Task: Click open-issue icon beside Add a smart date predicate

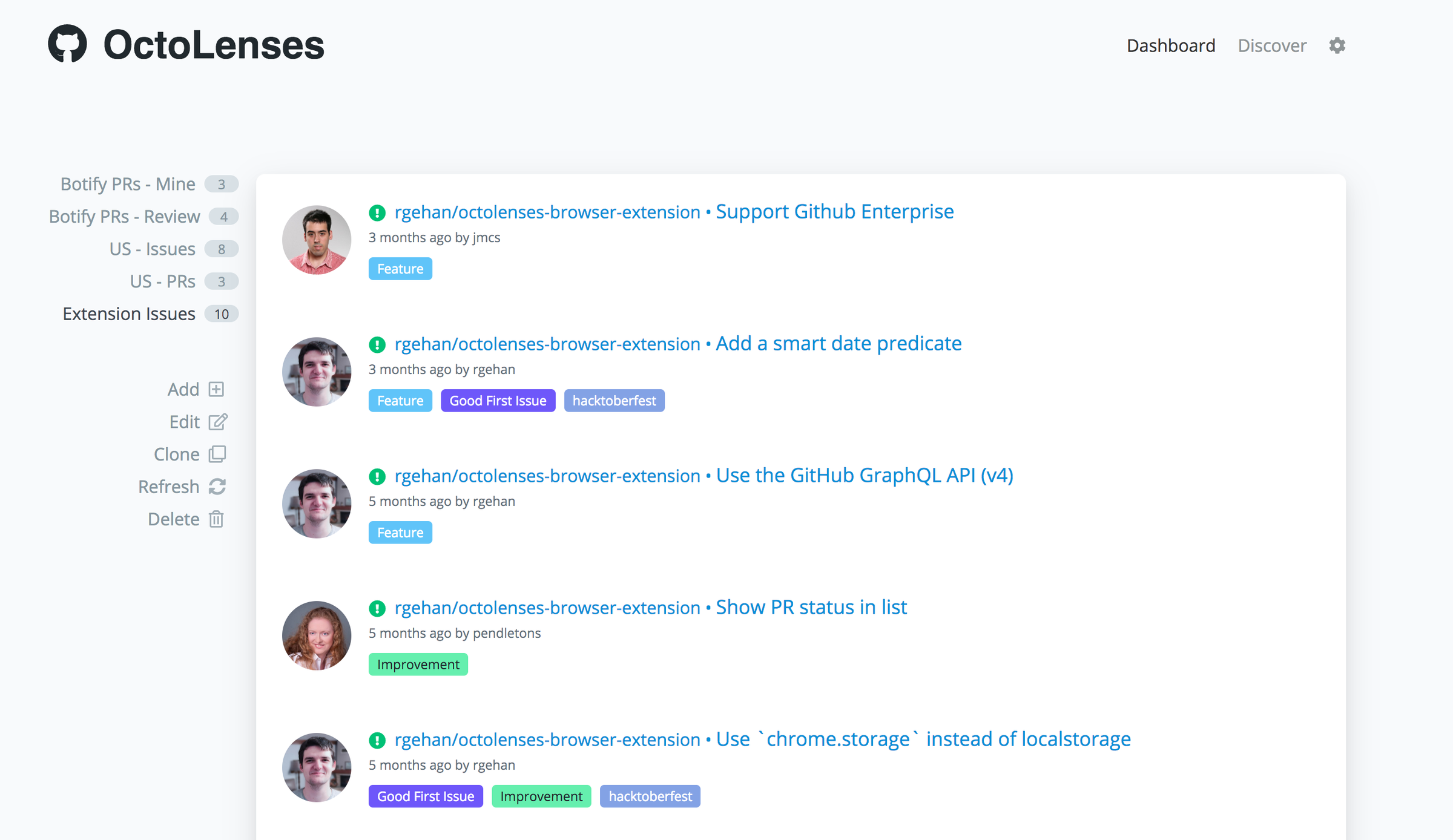Action: 377,344
